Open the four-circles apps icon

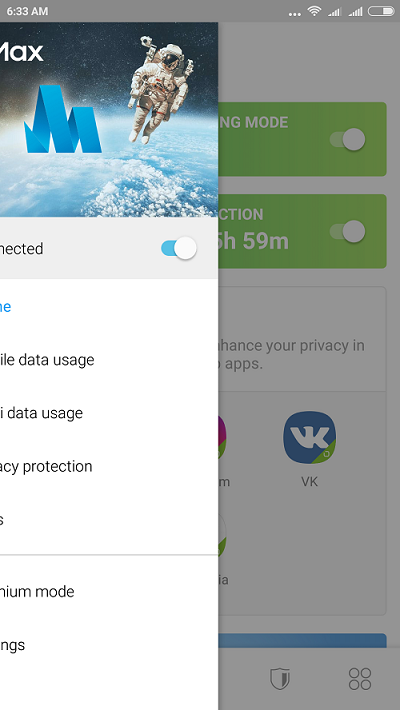(360, 679)
